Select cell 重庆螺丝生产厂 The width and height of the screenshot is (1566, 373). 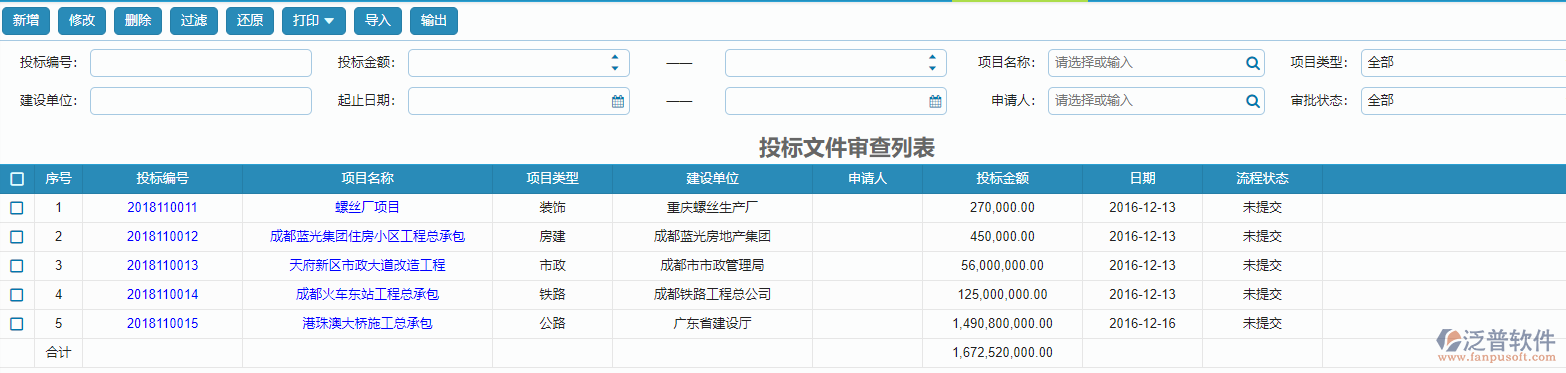[x=712, y=208]
